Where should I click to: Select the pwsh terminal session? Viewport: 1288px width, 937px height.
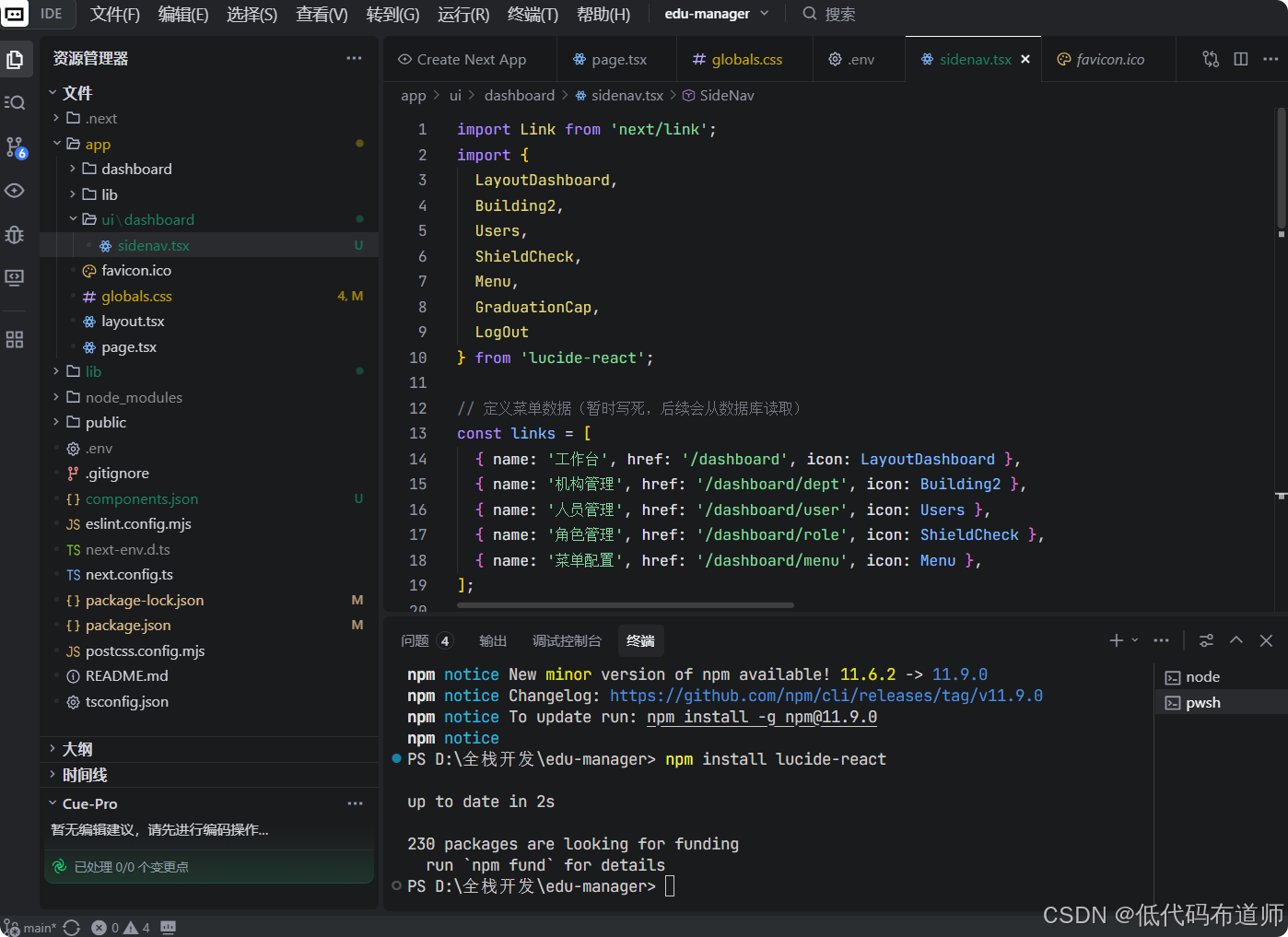1221,703
